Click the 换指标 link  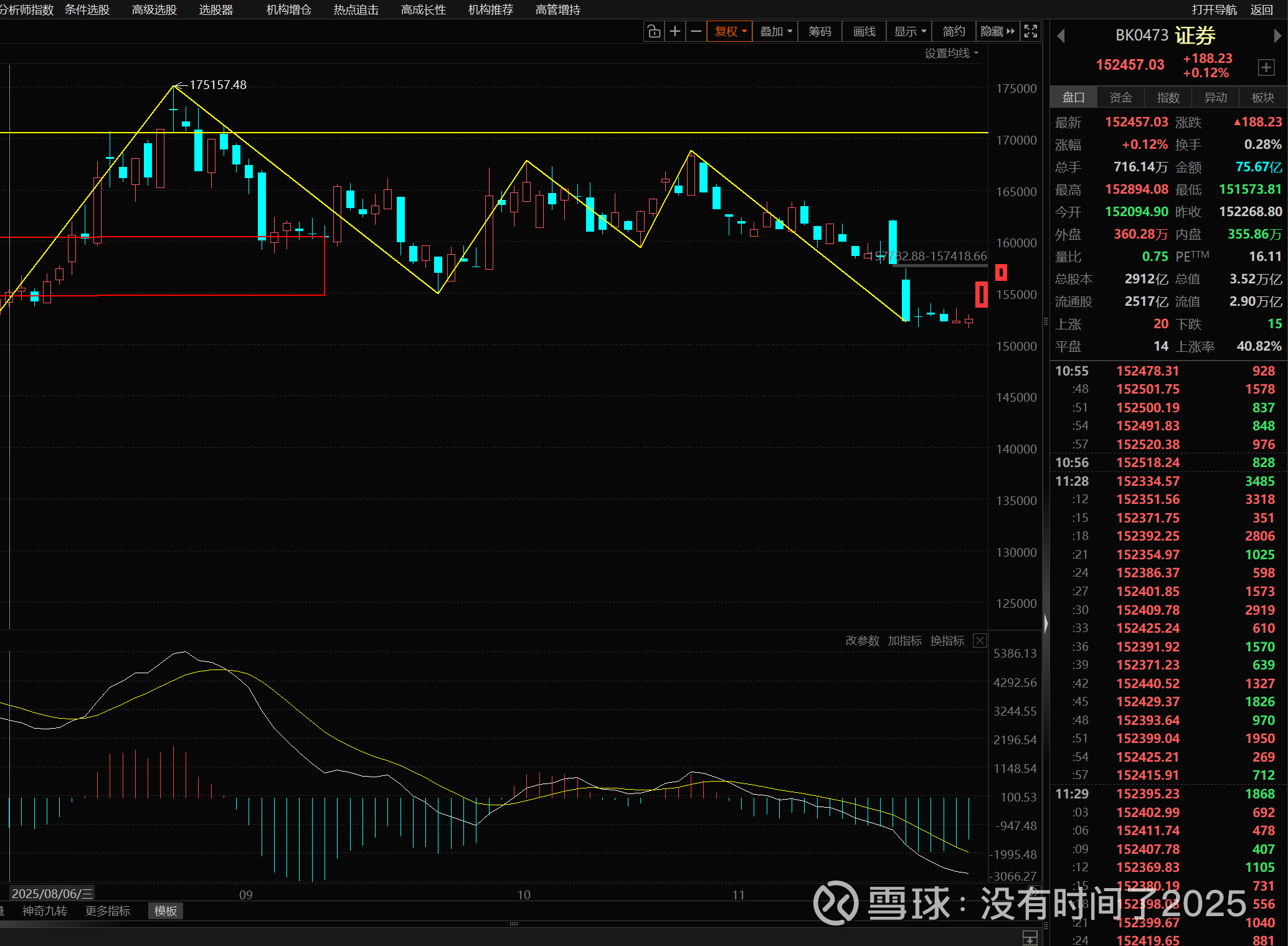tap(947, 641)
